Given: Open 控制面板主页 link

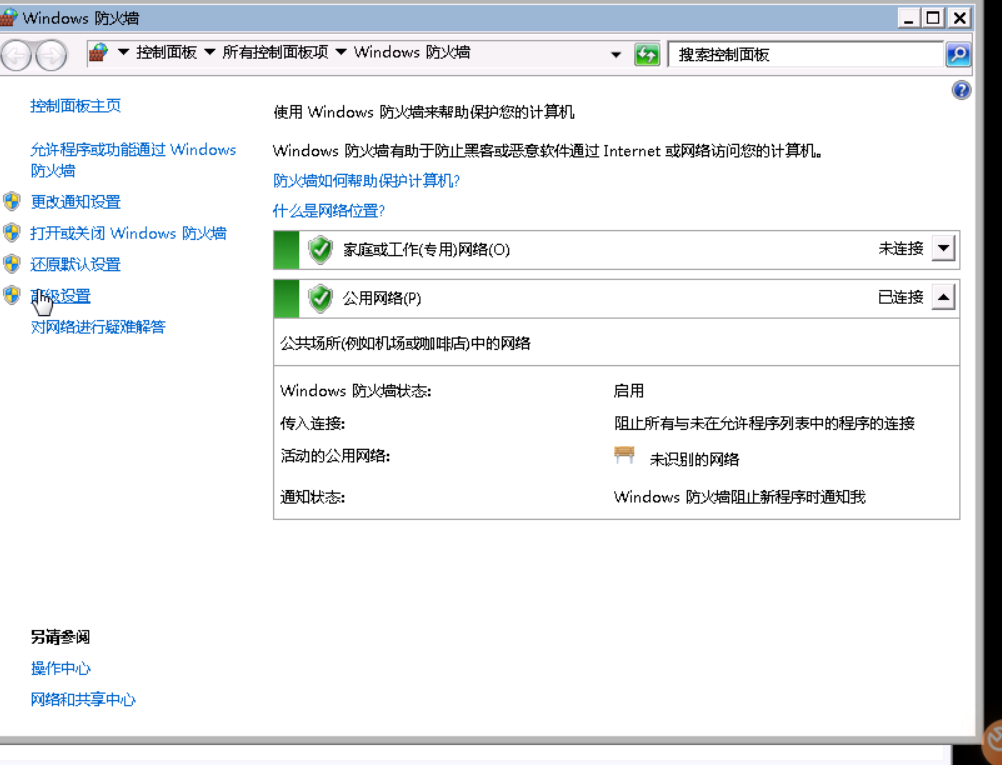Looking at the screenshot, I should (75, 105).
